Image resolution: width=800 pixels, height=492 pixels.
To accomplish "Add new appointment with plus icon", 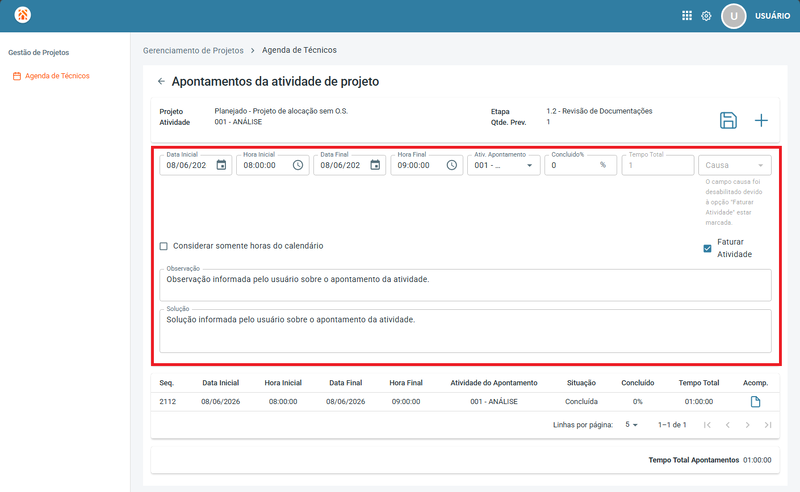I will tap(761, 120).
